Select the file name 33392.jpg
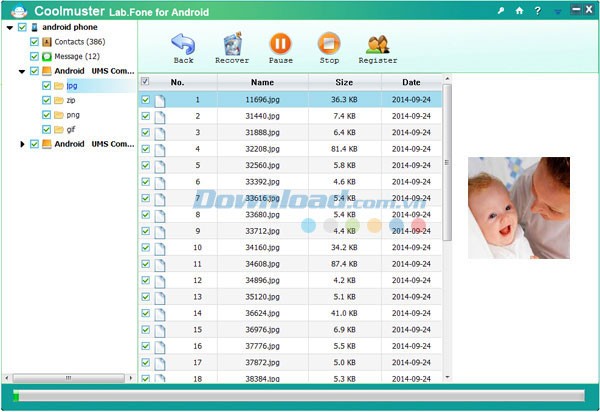The width and height of the screenshot is (600, 412). pyautogui.click(x=262, y=182)
